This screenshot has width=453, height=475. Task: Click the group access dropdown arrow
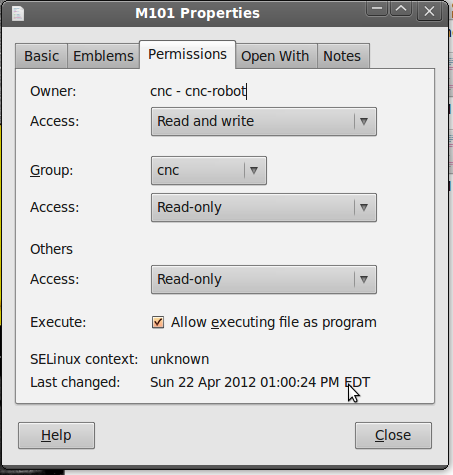click(364, 207)
